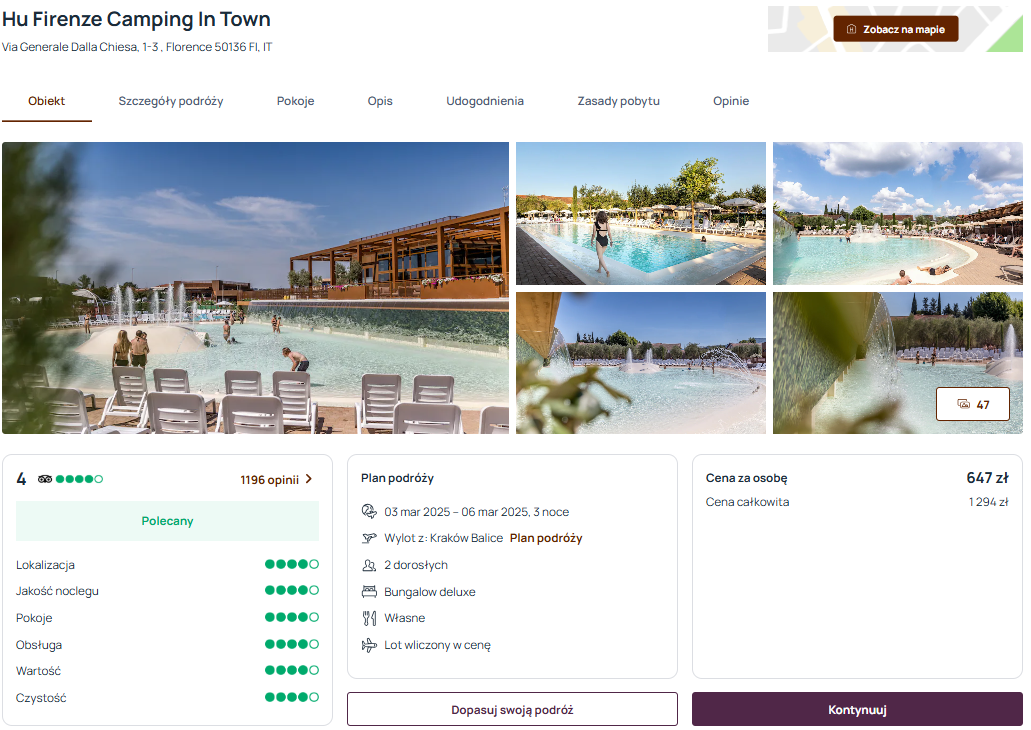The width and height of the screenshot is (1031, 730).
Task: Open the 1196 opinii reviews link
Action: (270, 480)
